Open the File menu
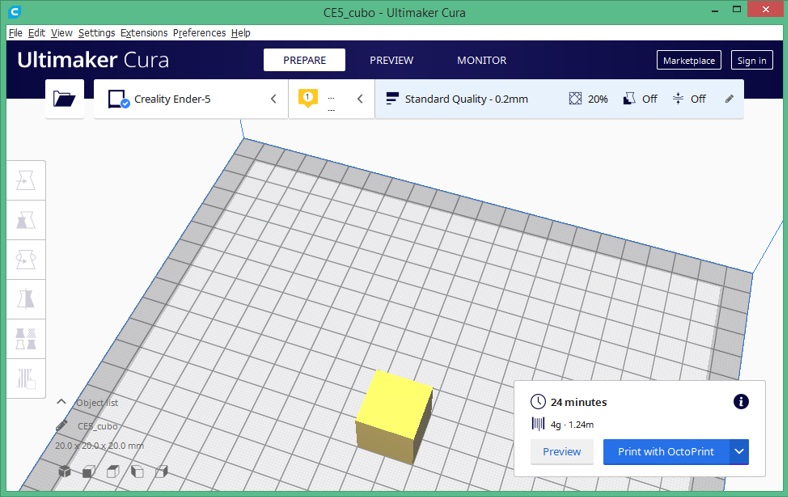788x497 pixels. (x=16, y=33)
